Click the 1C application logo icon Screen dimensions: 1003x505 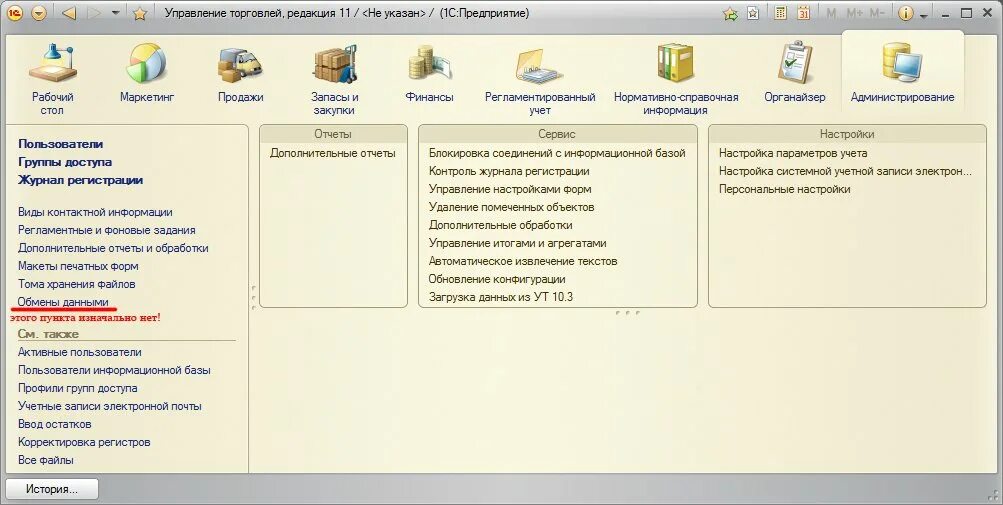point(14,13)
